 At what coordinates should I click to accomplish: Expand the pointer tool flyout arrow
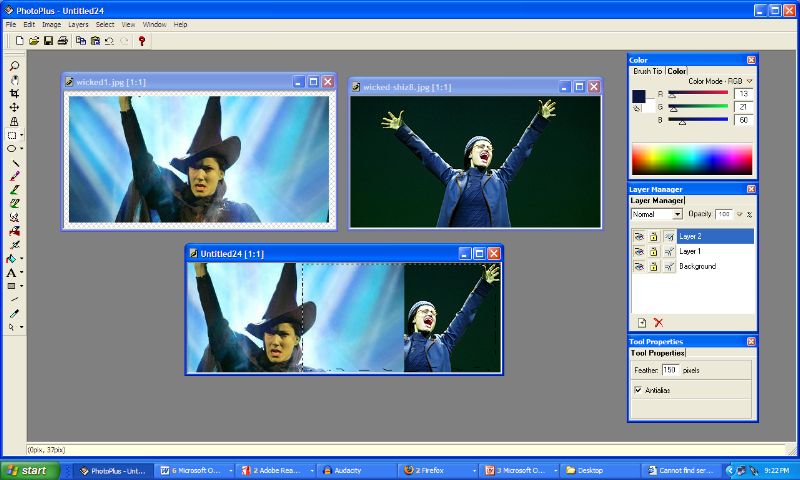[21, 327]
